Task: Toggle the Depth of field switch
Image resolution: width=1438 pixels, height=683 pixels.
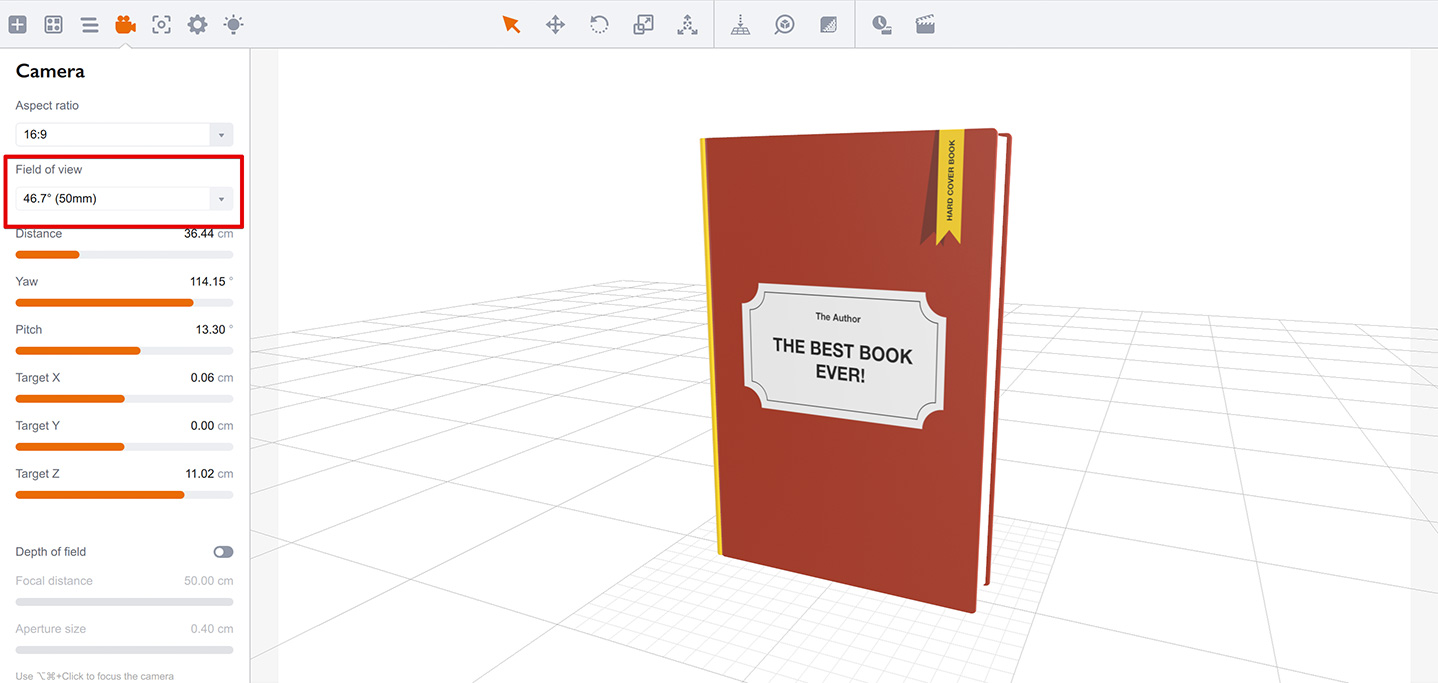Action: click(x=223, y=552)
